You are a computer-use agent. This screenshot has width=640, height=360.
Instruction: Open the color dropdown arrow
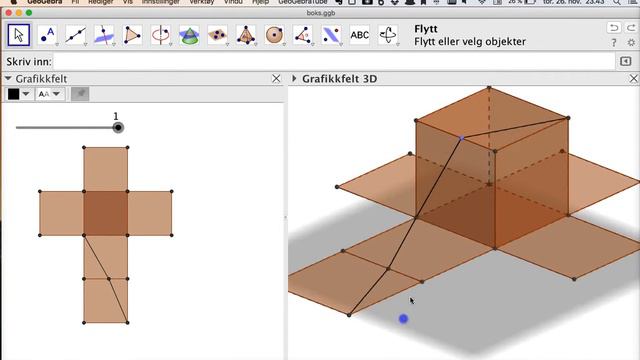coord(26,94)
